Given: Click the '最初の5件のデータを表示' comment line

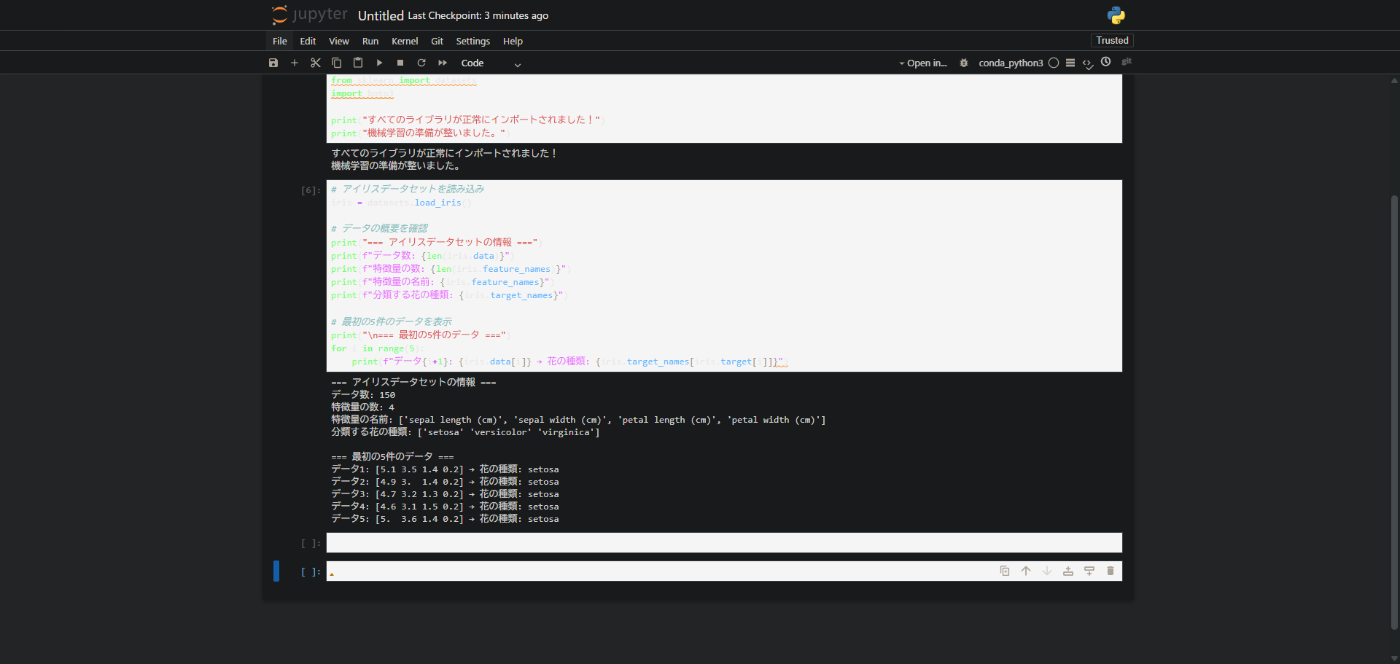Looking at the screenshot, I should coord(391,321).
